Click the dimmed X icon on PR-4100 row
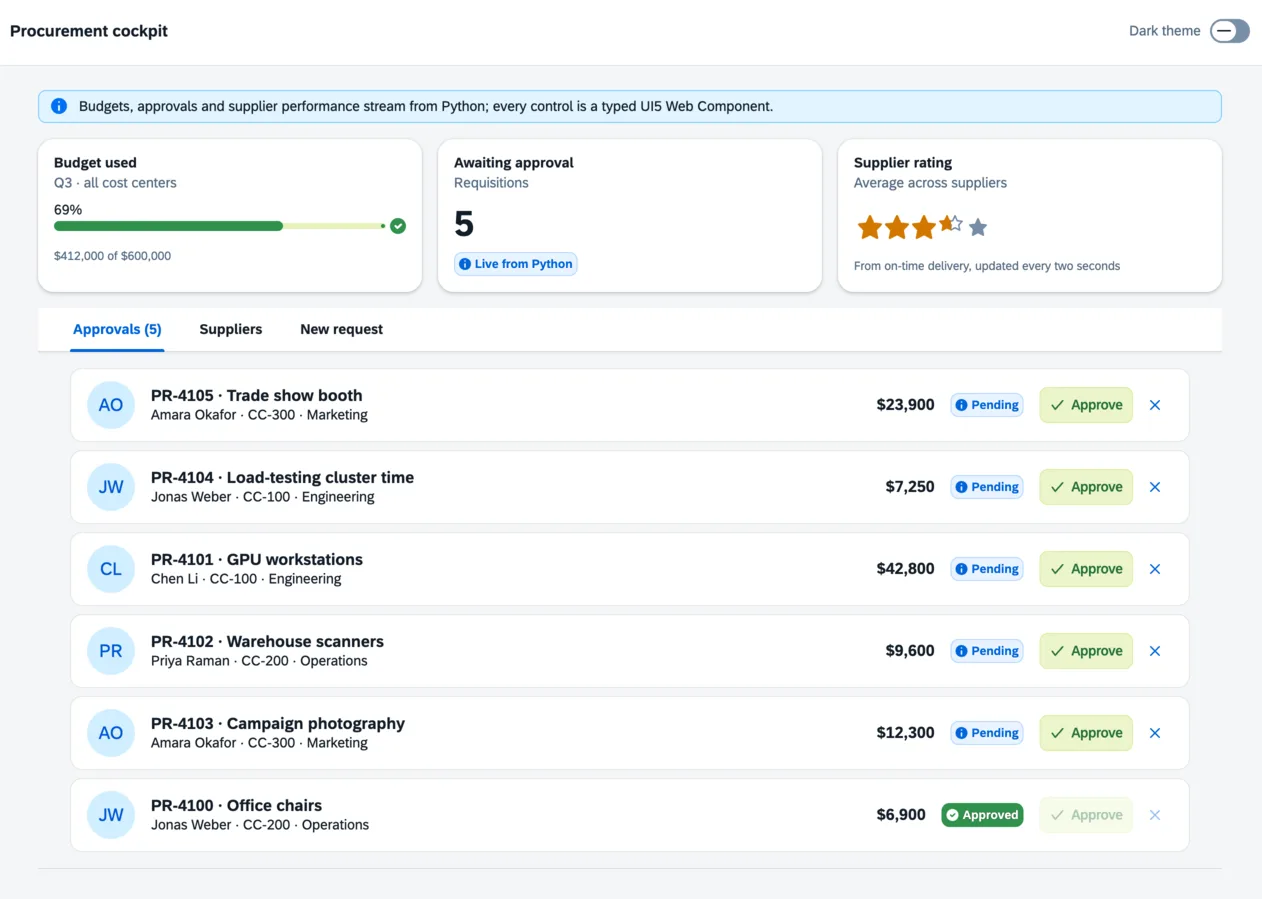Screen dimensions: 1262x899 click(x=1155, y=815)
